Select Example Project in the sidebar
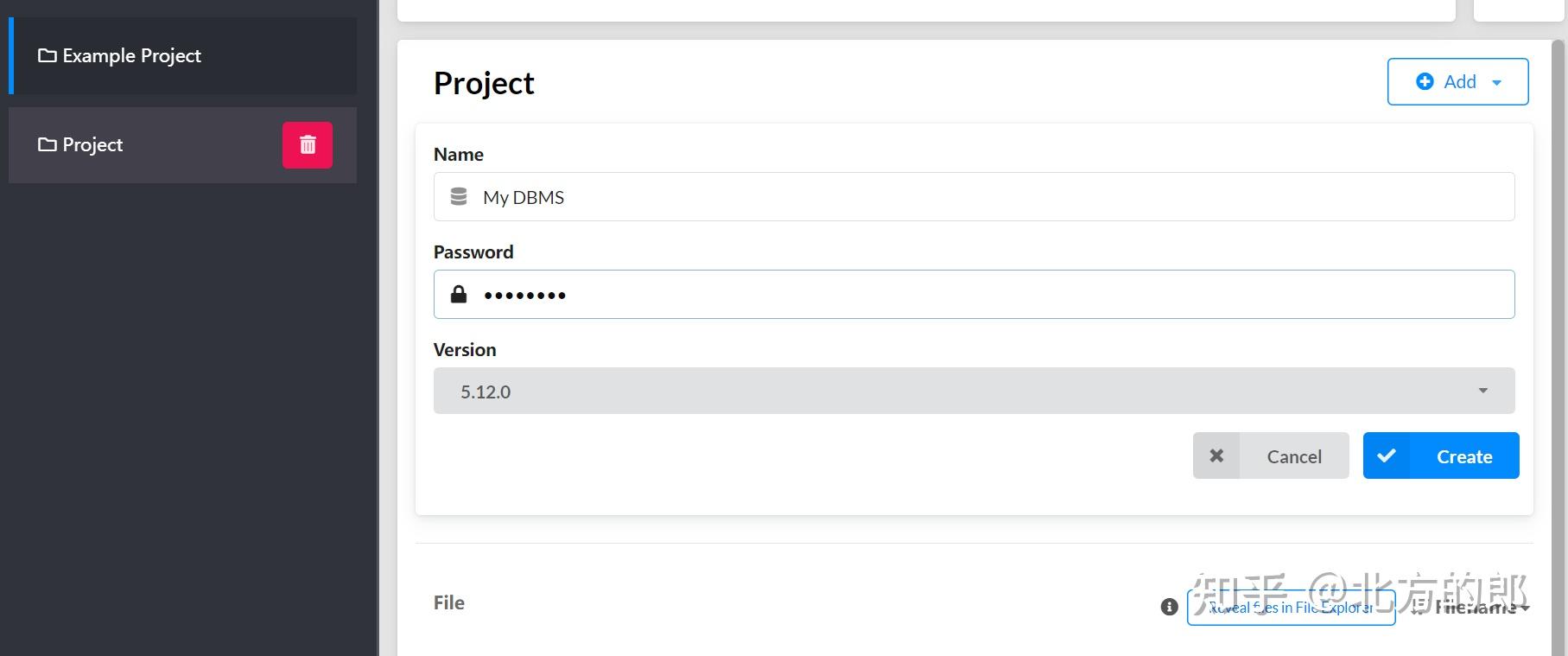 point(131,54)
